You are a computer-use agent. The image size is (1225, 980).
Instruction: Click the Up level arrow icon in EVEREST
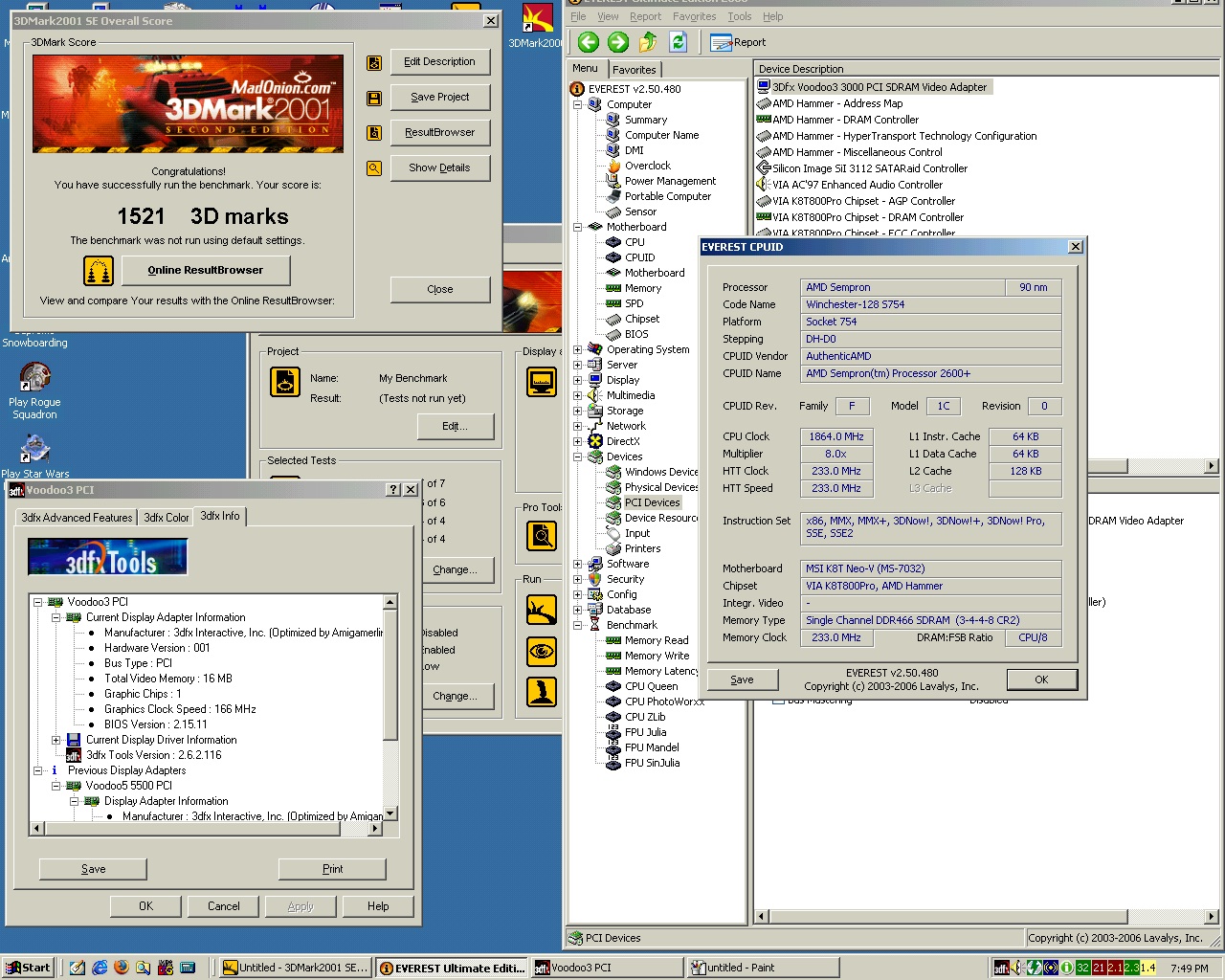point(648,42)
